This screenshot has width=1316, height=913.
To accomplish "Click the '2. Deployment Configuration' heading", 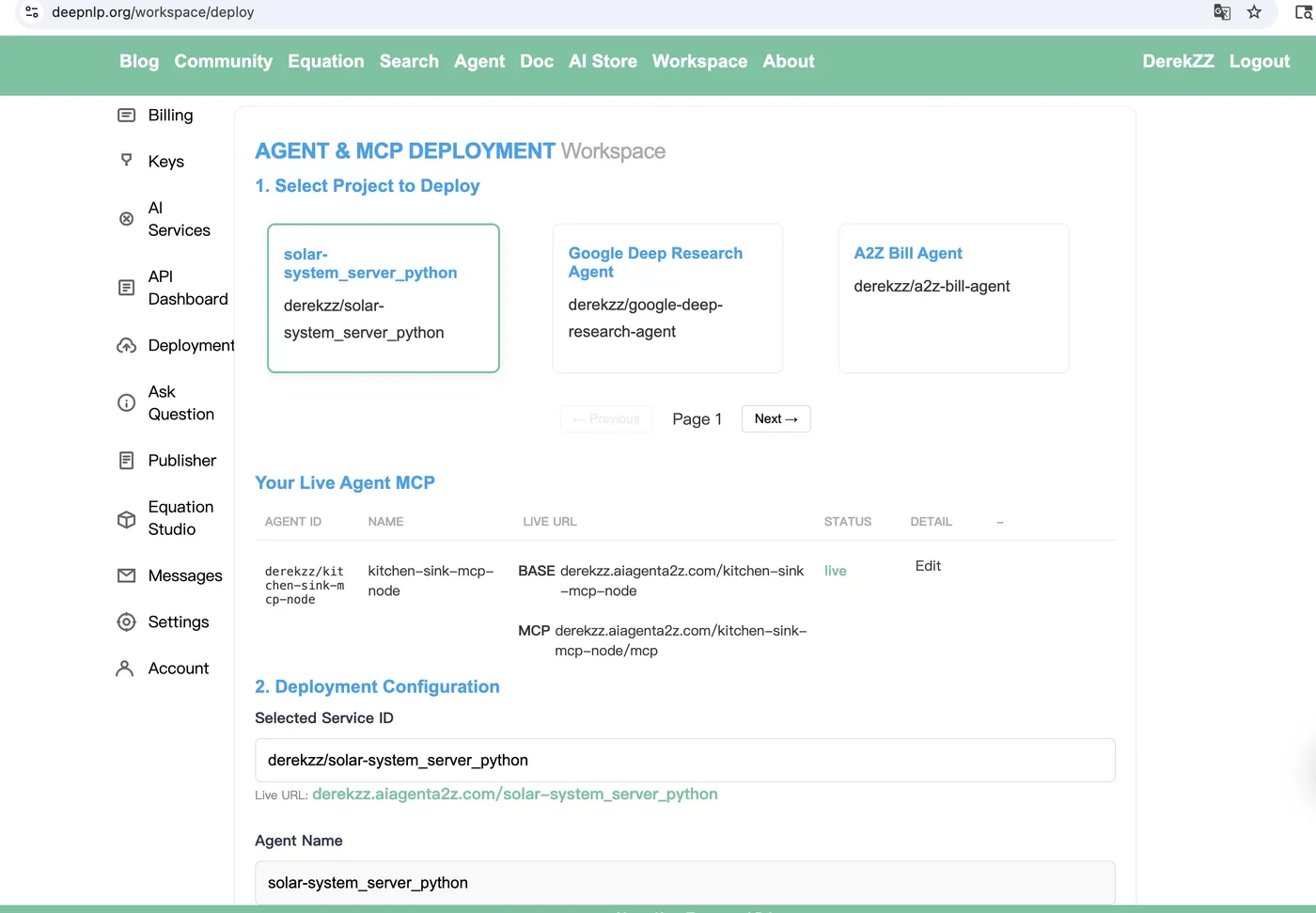I will tap(377, 686).
